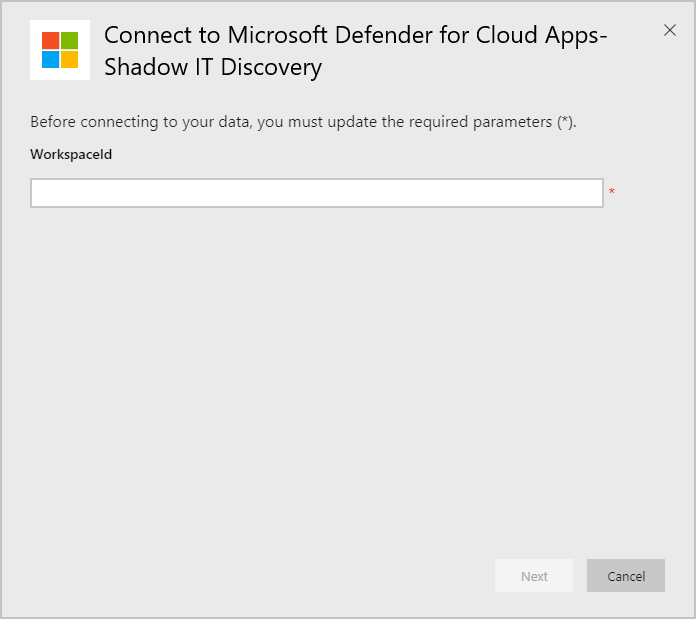Click the greyed-out Next button
The height and width of the screenshot is (619, 696).
(x=534, y=576)
